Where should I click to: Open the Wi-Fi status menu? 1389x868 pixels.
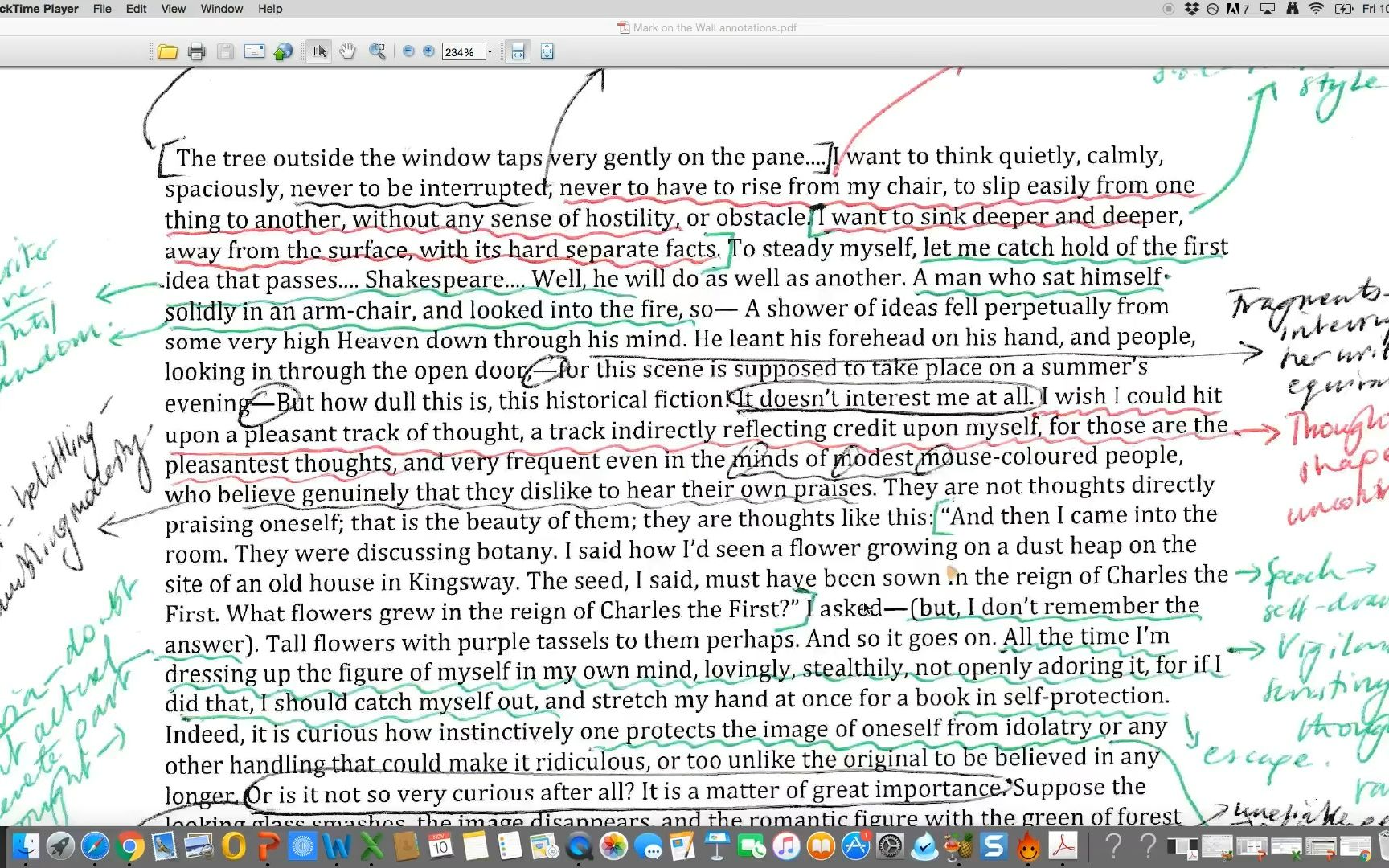click(x=1317, y=9)
